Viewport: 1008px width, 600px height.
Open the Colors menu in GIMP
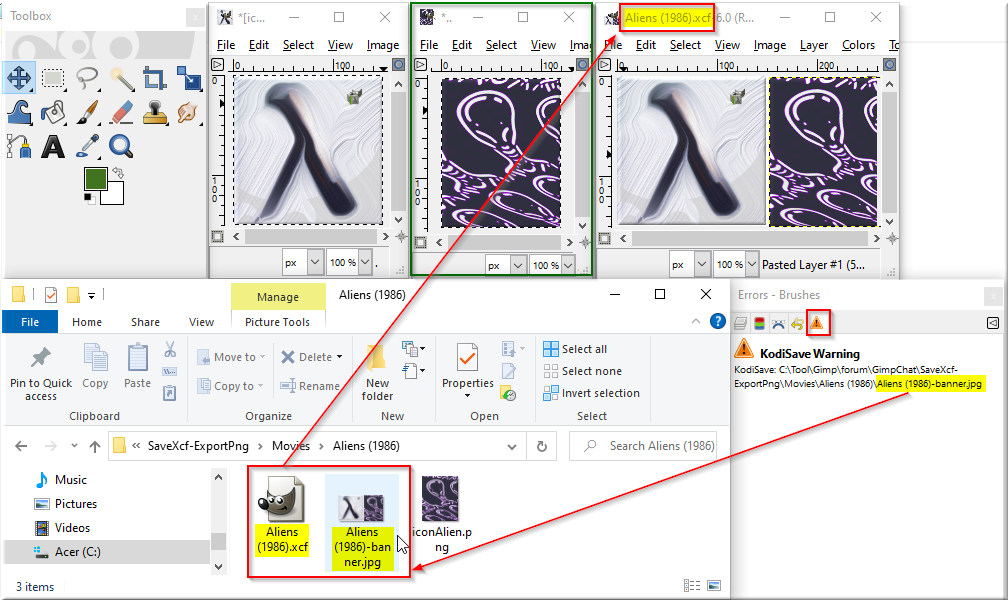pos(858,45)
